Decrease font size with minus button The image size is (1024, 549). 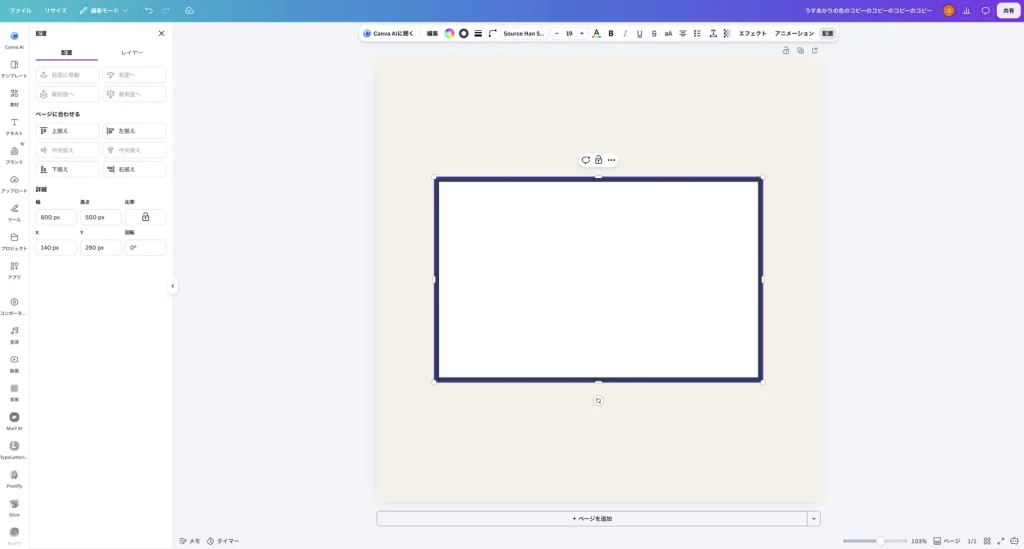click(x=556, y=33)
